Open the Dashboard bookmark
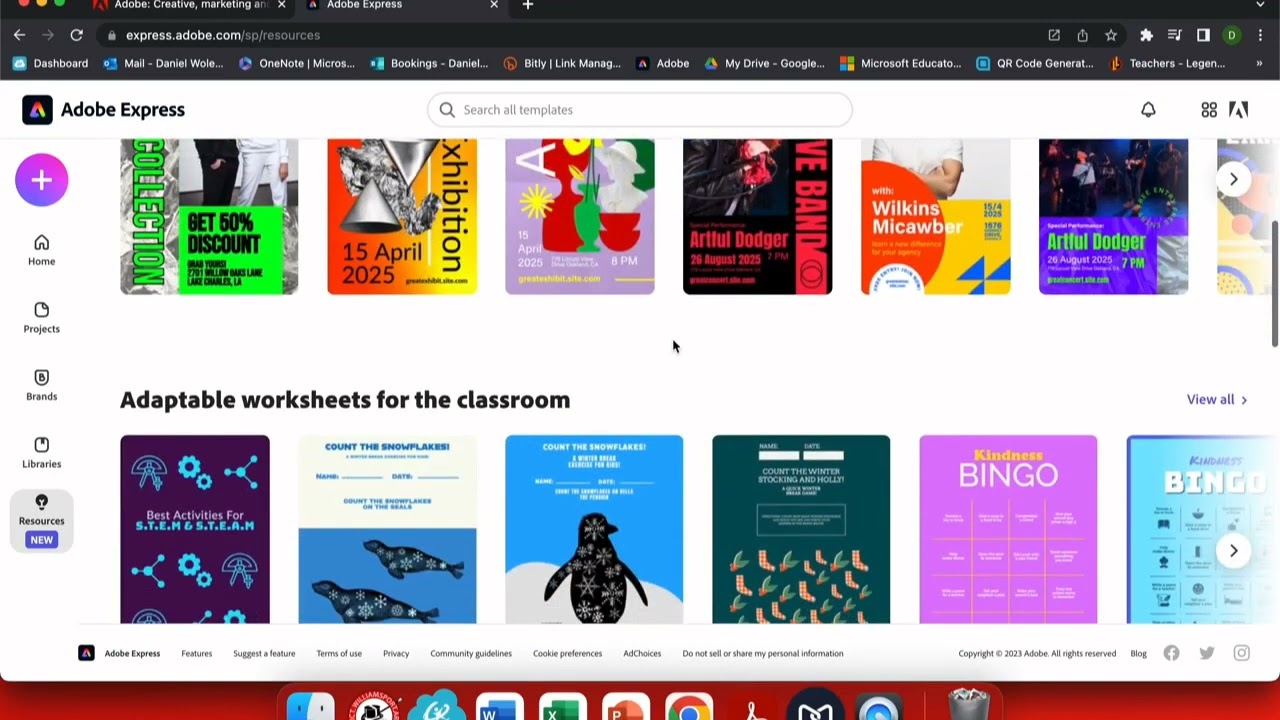The height and width of the screenshot is (720, 1280). tap(51, 63)
